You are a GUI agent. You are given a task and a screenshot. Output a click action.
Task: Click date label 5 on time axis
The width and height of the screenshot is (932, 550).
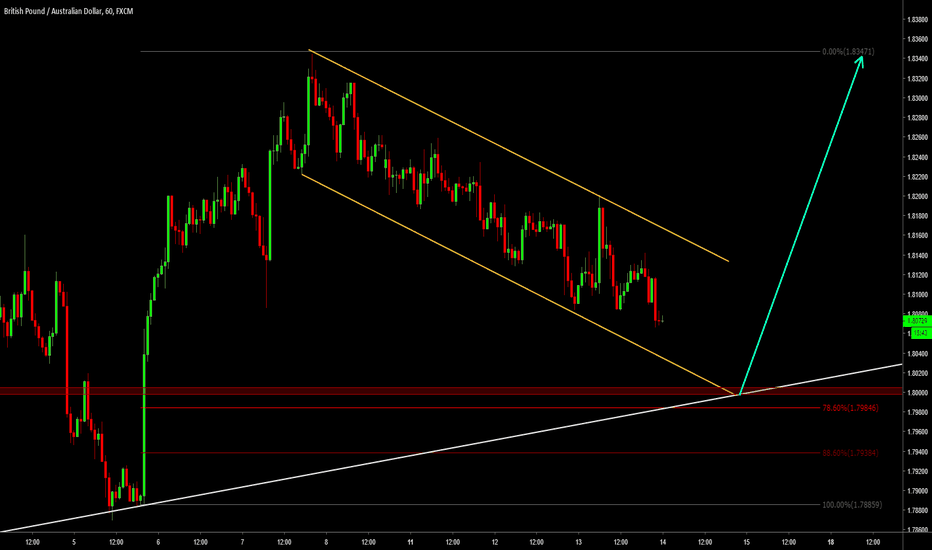(x=74, y=542)
